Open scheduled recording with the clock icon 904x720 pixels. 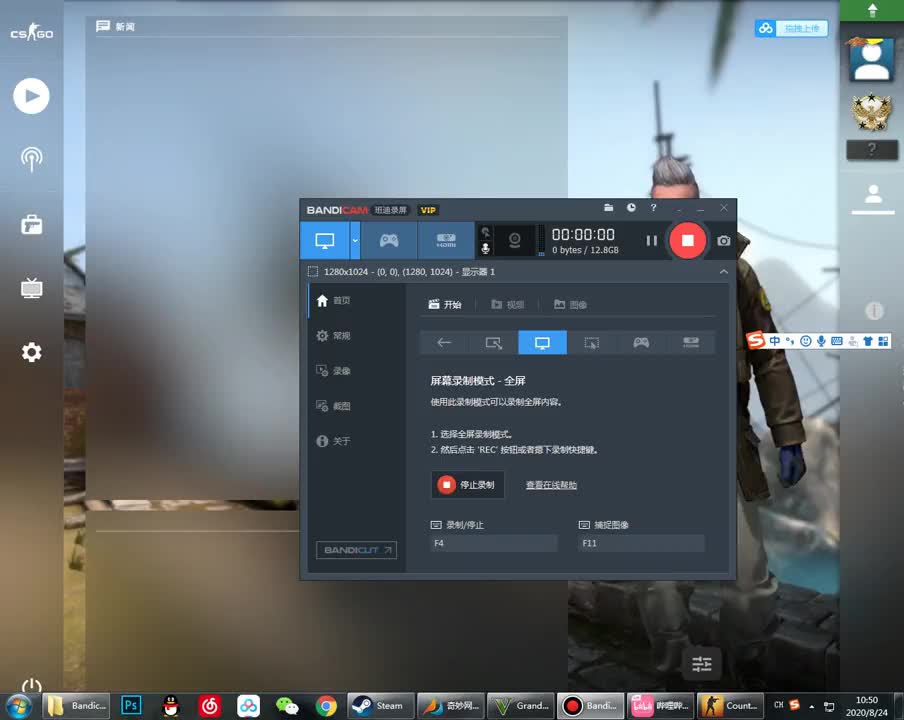(630, 208)
